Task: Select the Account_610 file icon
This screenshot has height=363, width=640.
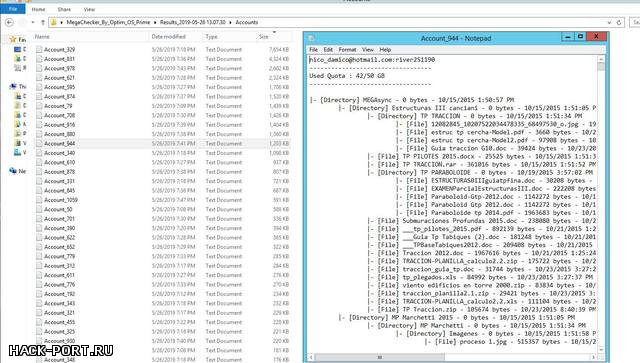Action: pos(39,162)
